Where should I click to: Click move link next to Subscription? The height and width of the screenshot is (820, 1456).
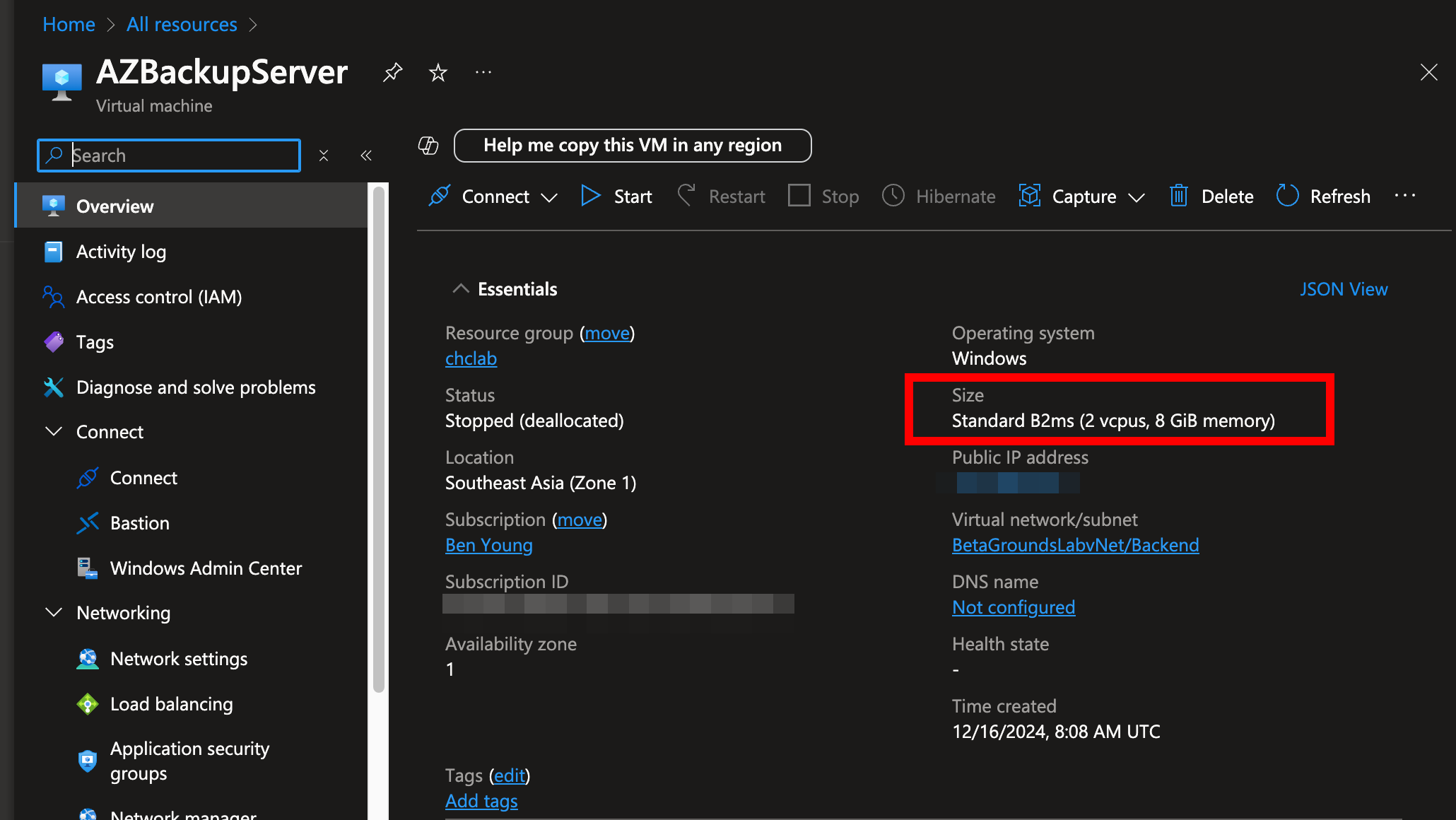[x=580, y=520]
